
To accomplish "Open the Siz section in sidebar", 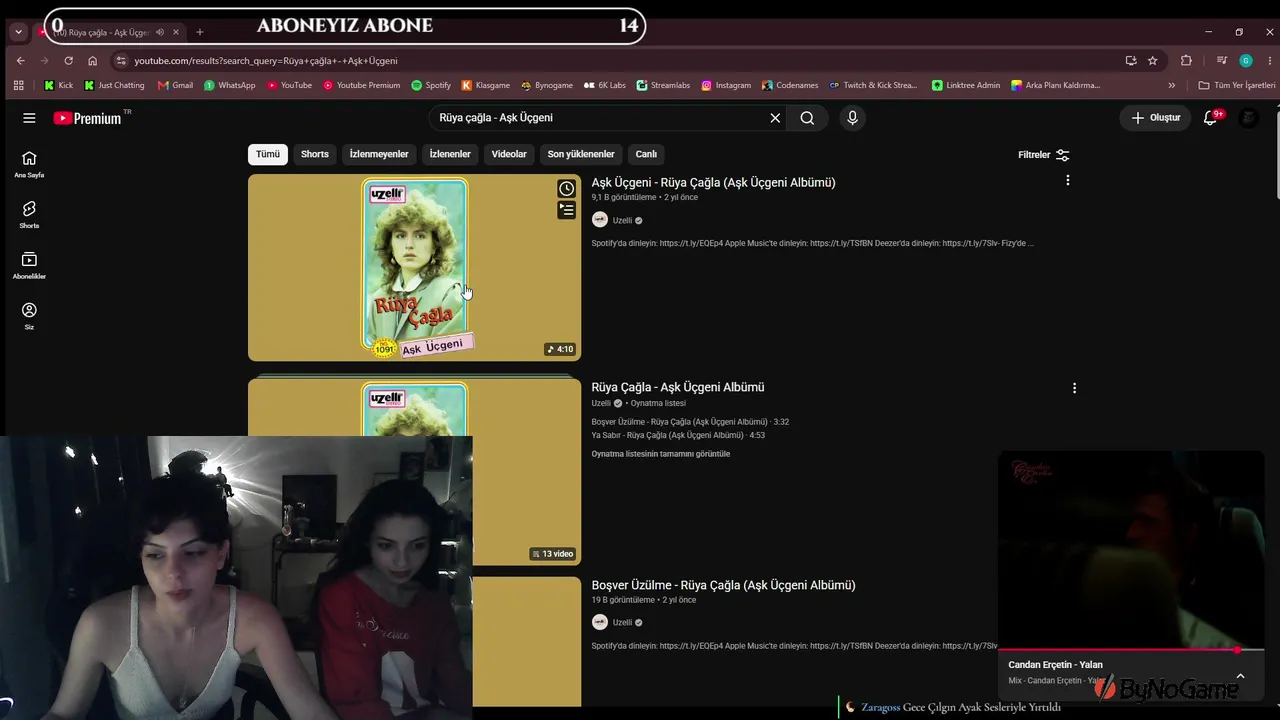I will (x=29, y=316).
